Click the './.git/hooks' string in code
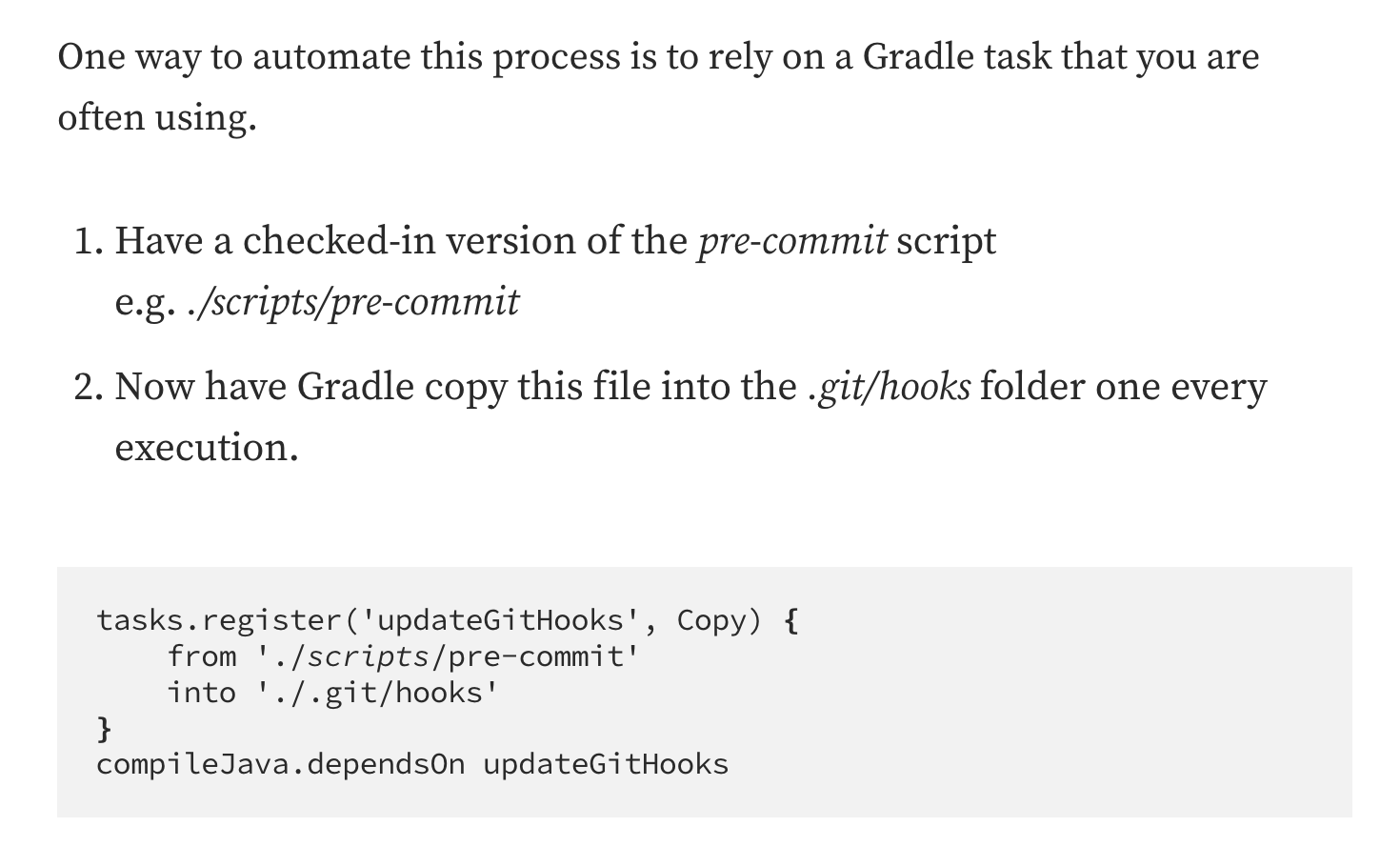Image resolution: width=1400 pixels, height=867 pixels. click(377, 693)
